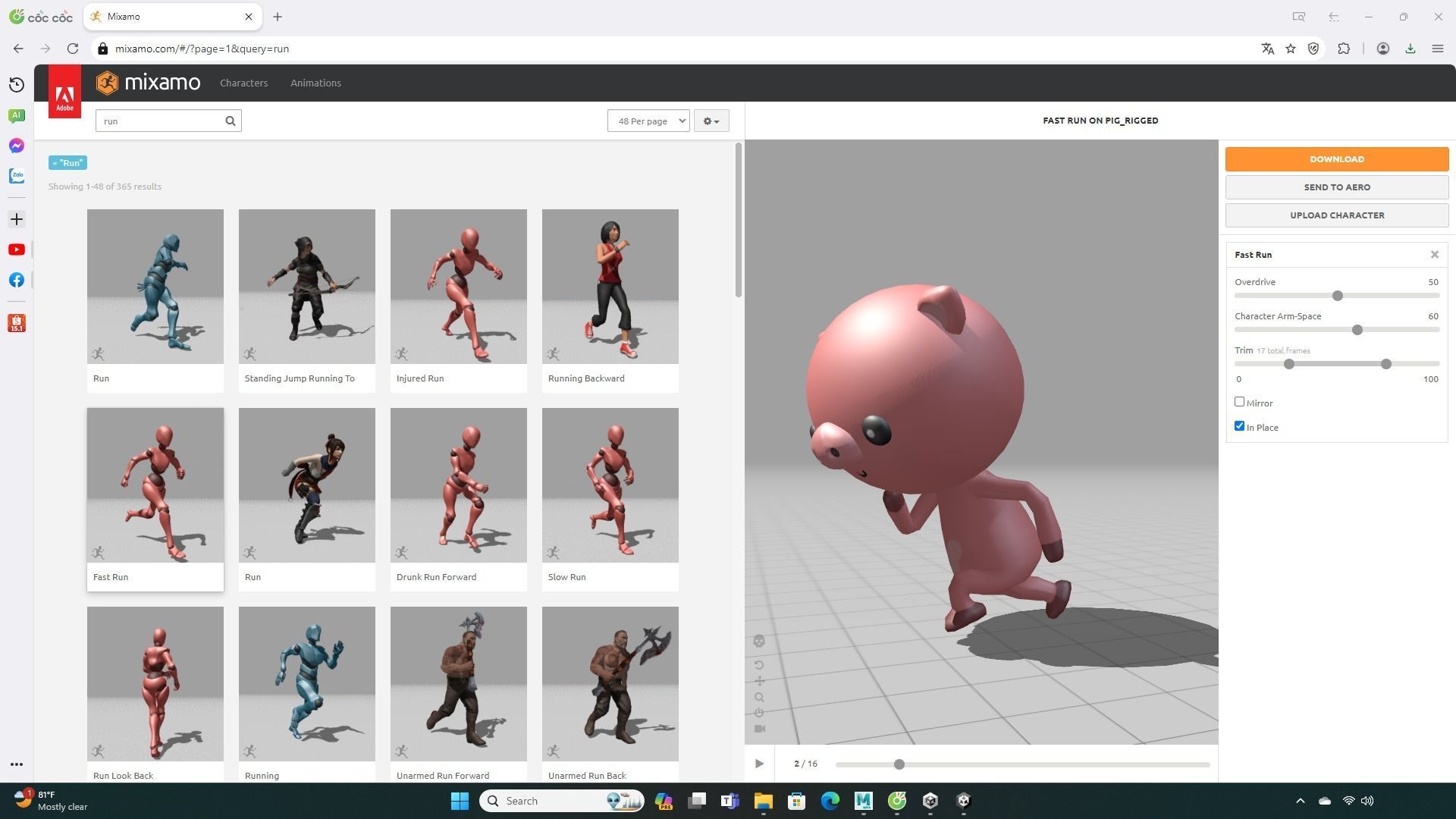
Task: Click the Trim start handle
Action: 1289,364
